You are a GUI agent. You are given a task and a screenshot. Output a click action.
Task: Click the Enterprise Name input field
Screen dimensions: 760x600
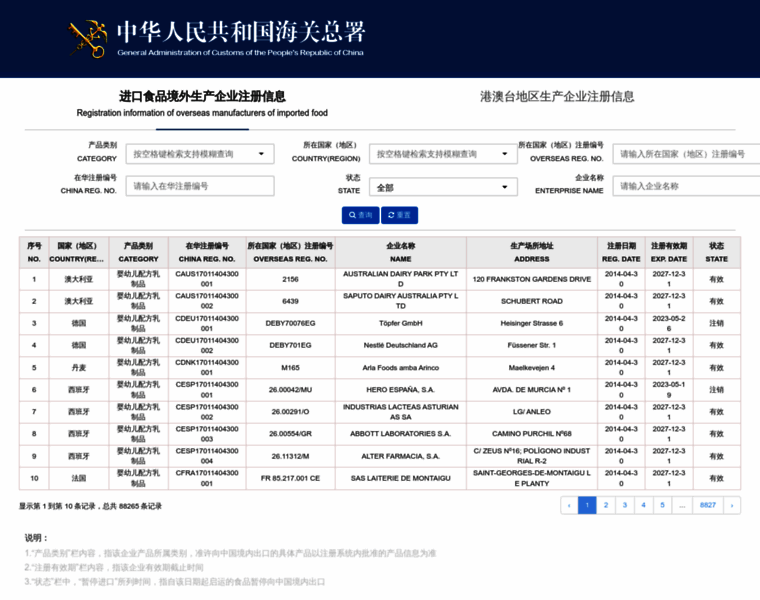685,186
